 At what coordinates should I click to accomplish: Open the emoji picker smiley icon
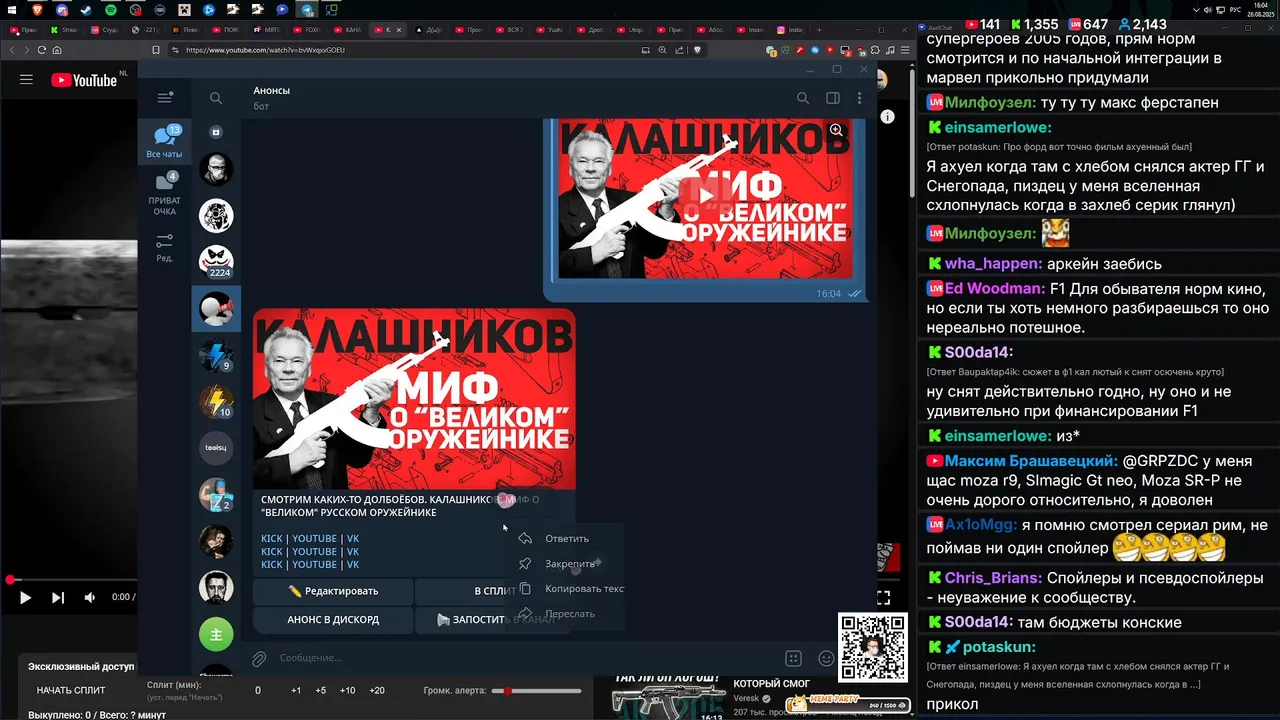[x=826, y=658]
